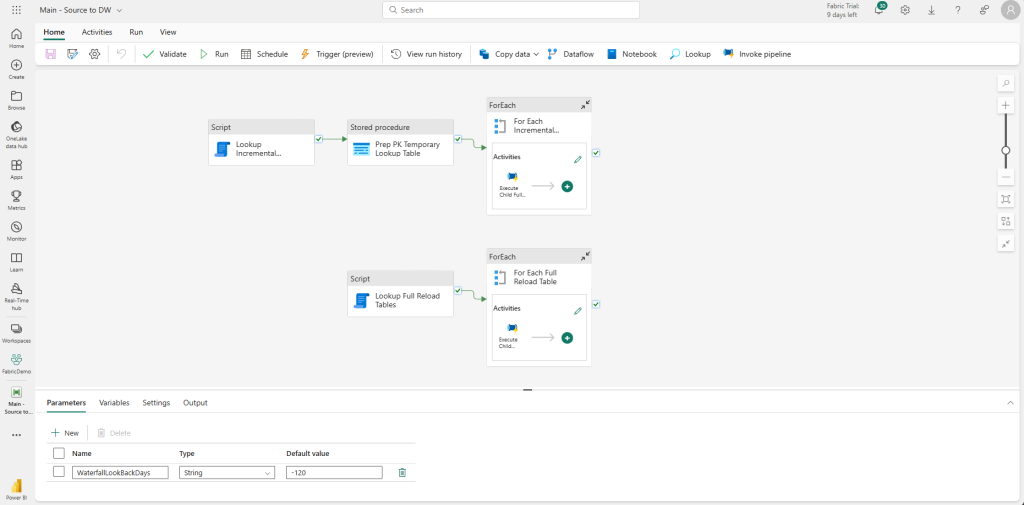Image resolution: width=1024 pixels, height=505 pixels.
Task: Open the parameter Type String dropdown
Action: [226, 473]
